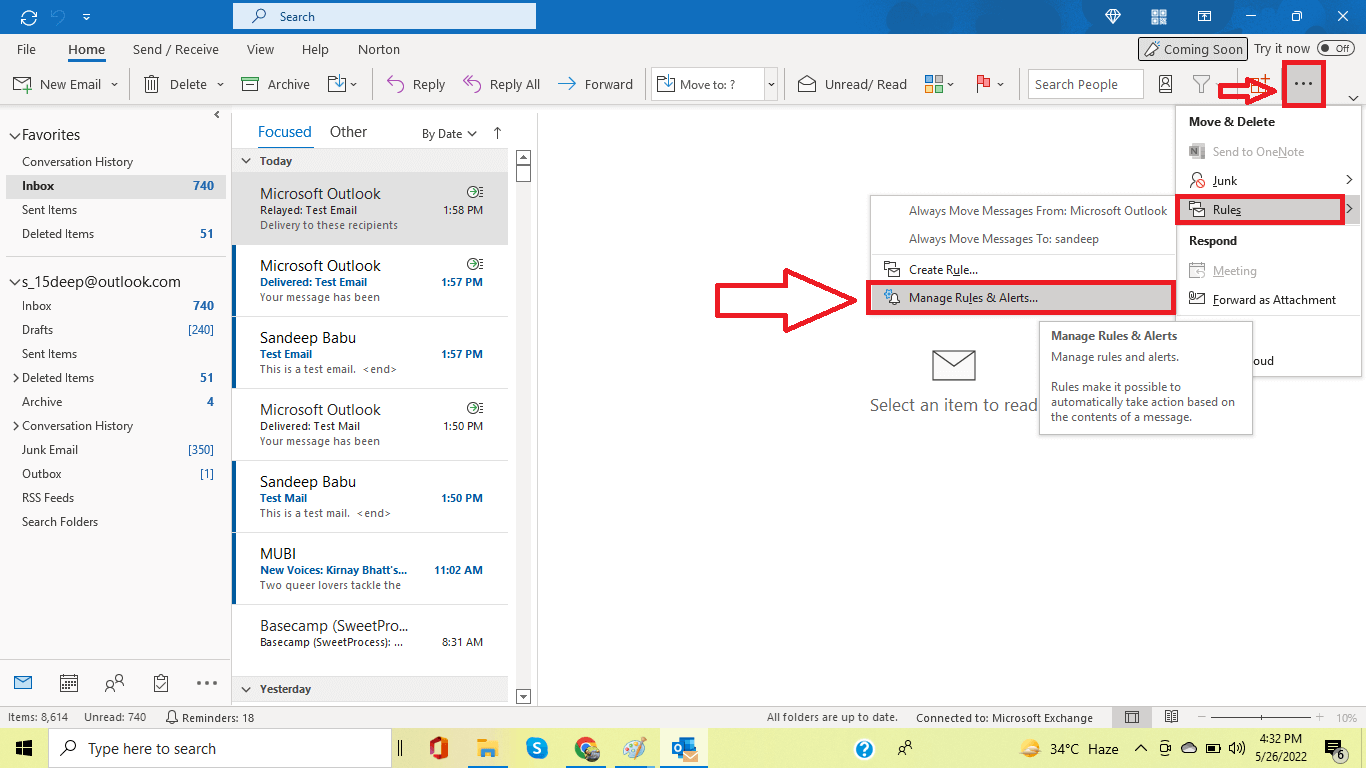Click inside the Search People field
Image resolution: width=1366 pixels, height=768 pixels.
[1085, 84]
